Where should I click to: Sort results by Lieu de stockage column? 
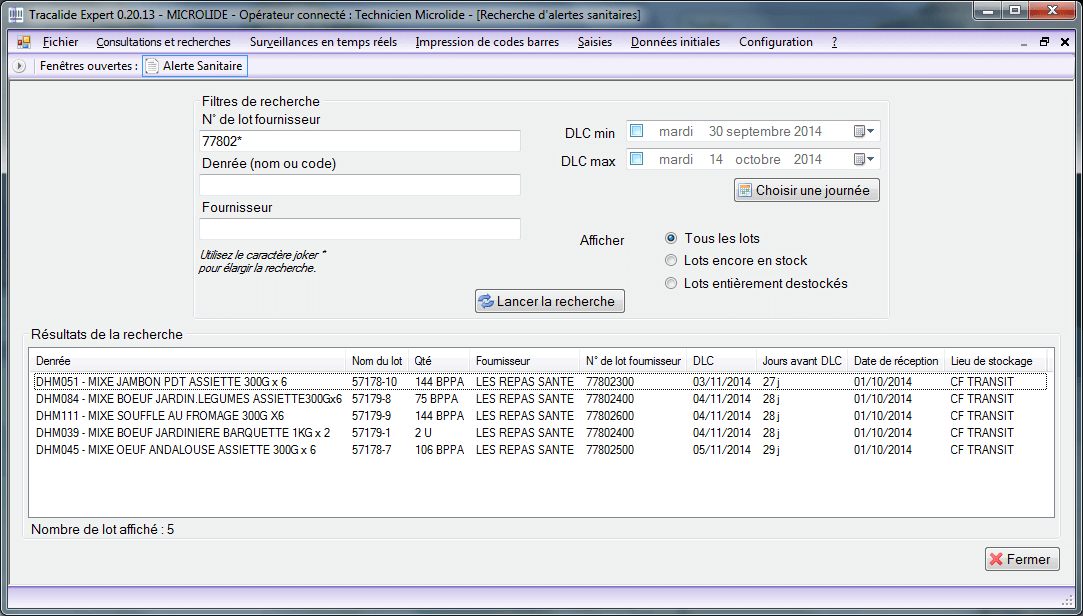(995, 361)
